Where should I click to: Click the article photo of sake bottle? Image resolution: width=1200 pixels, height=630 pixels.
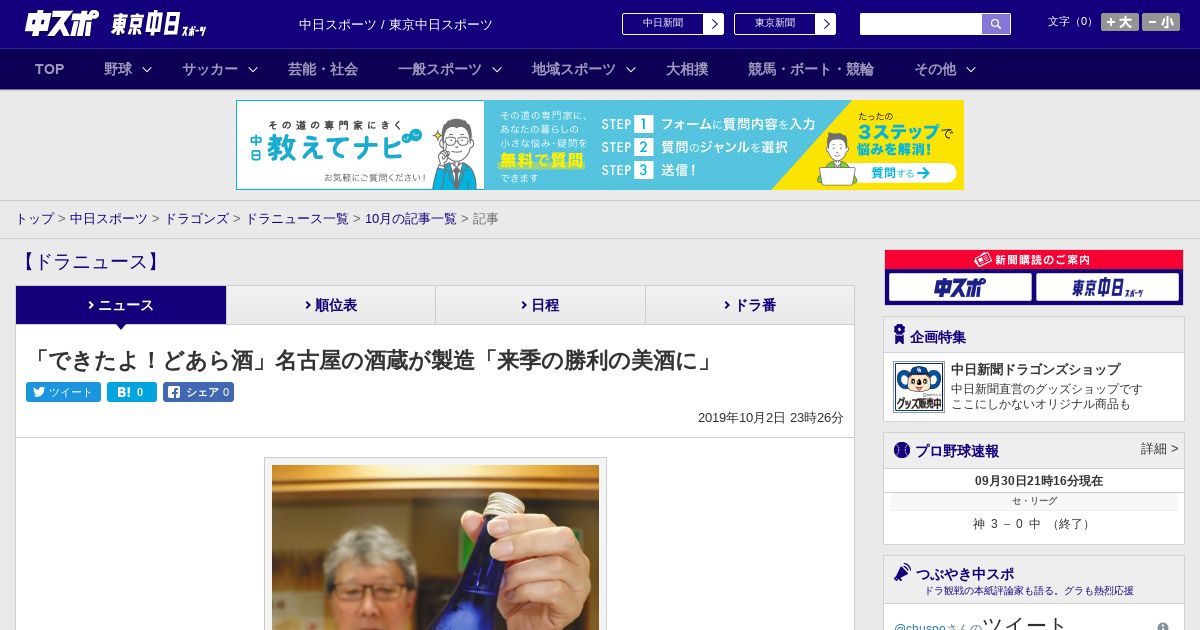coord(435,547)
